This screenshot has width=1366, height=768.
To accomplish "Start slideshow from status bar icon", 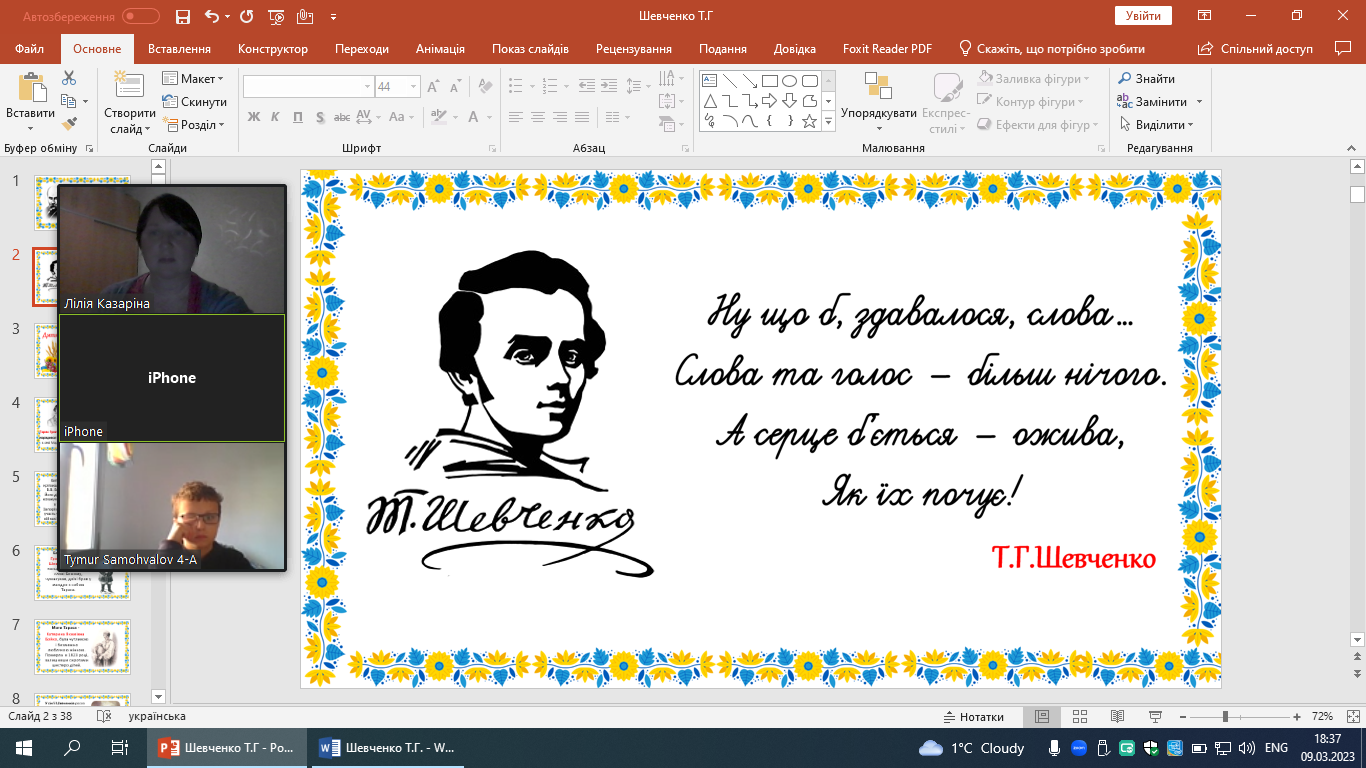I will pyautogui.click(x=1155, y=717).
